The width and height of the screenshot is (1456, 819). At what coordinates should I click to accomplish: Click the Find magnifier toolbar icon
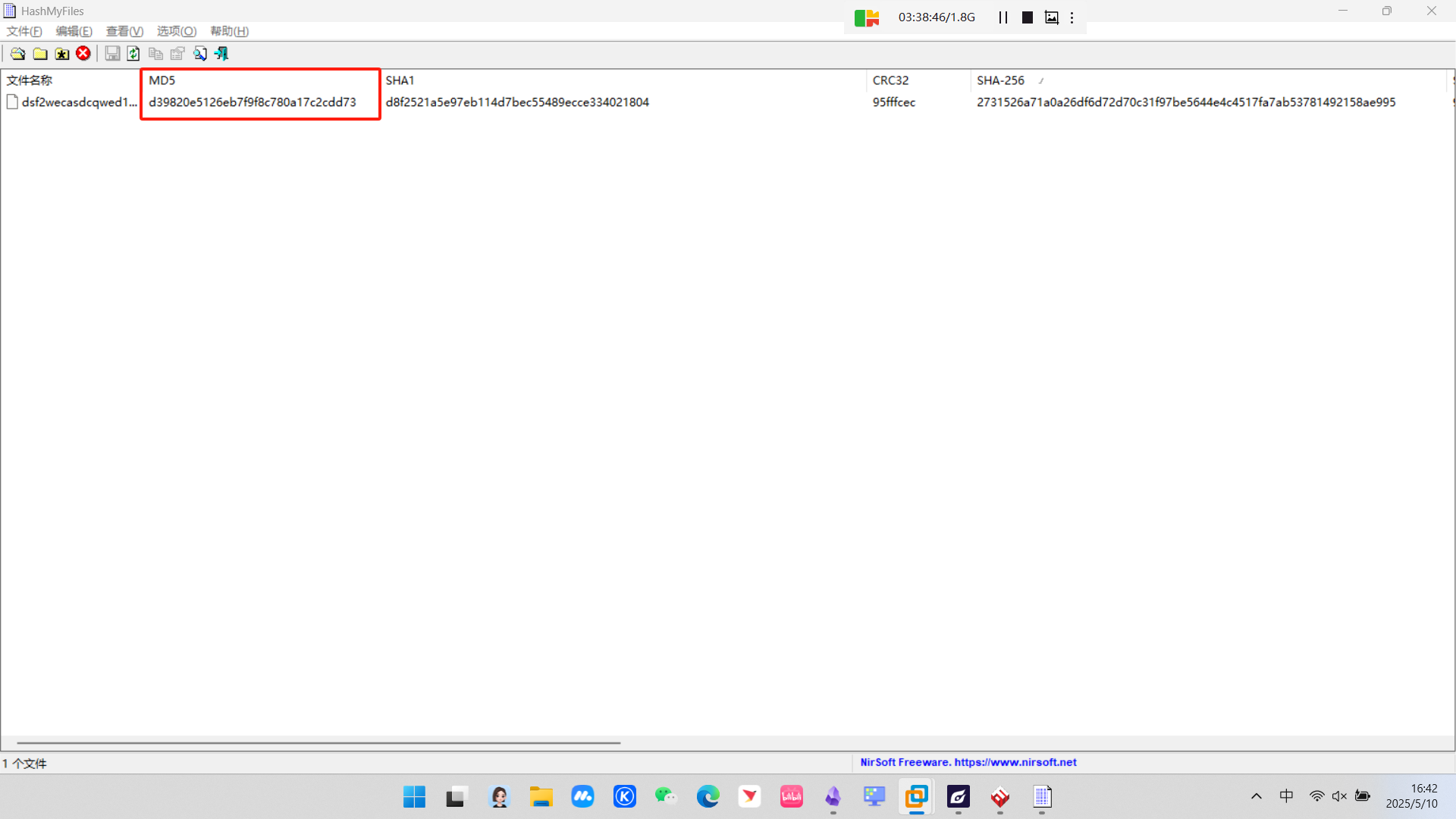[x=200, y=54]
